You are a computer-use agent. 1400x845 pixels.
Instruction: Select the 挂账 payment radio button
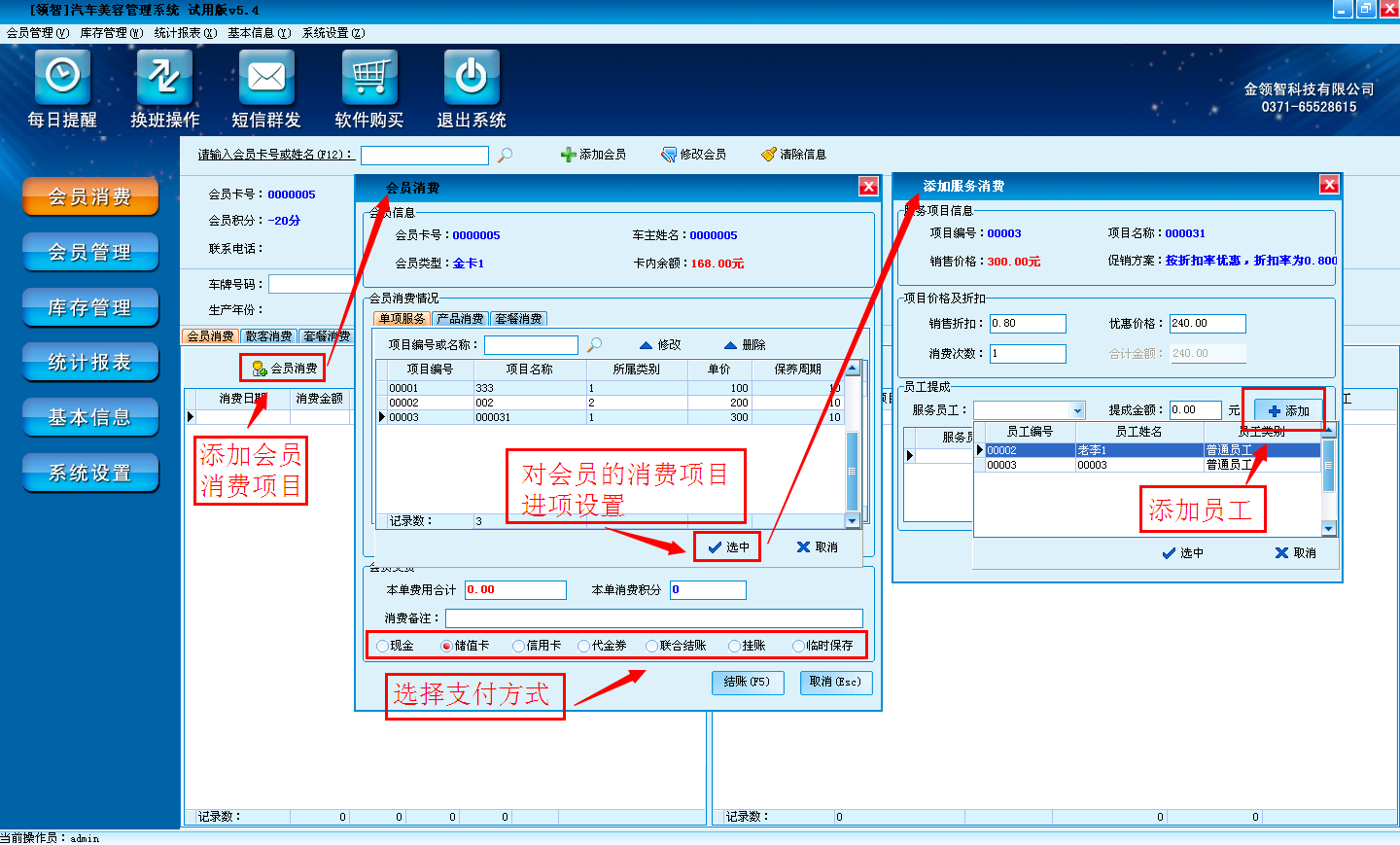(x=735, y=646)
